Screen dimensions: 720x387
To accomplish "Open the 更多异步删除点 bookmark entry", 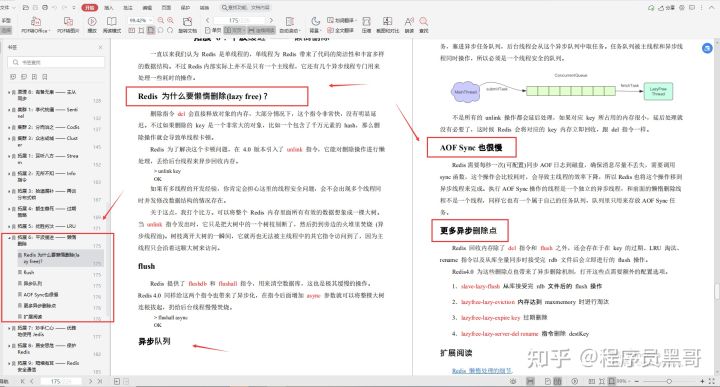I will (39, 305).
